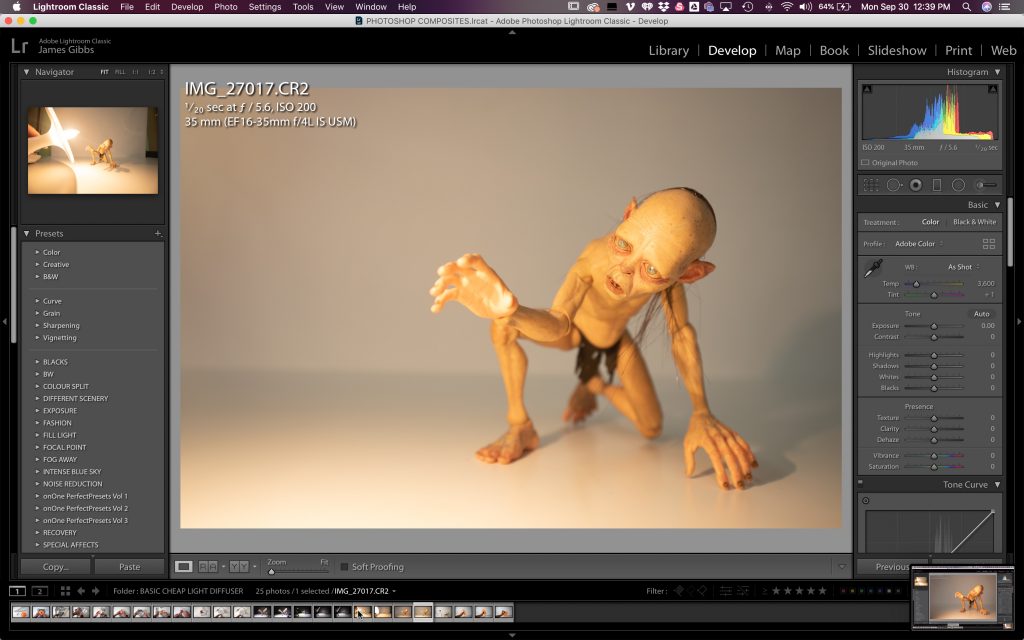Collapse the Basic panel
Viewport: 1024px width, 640px height.
(997, 204)
